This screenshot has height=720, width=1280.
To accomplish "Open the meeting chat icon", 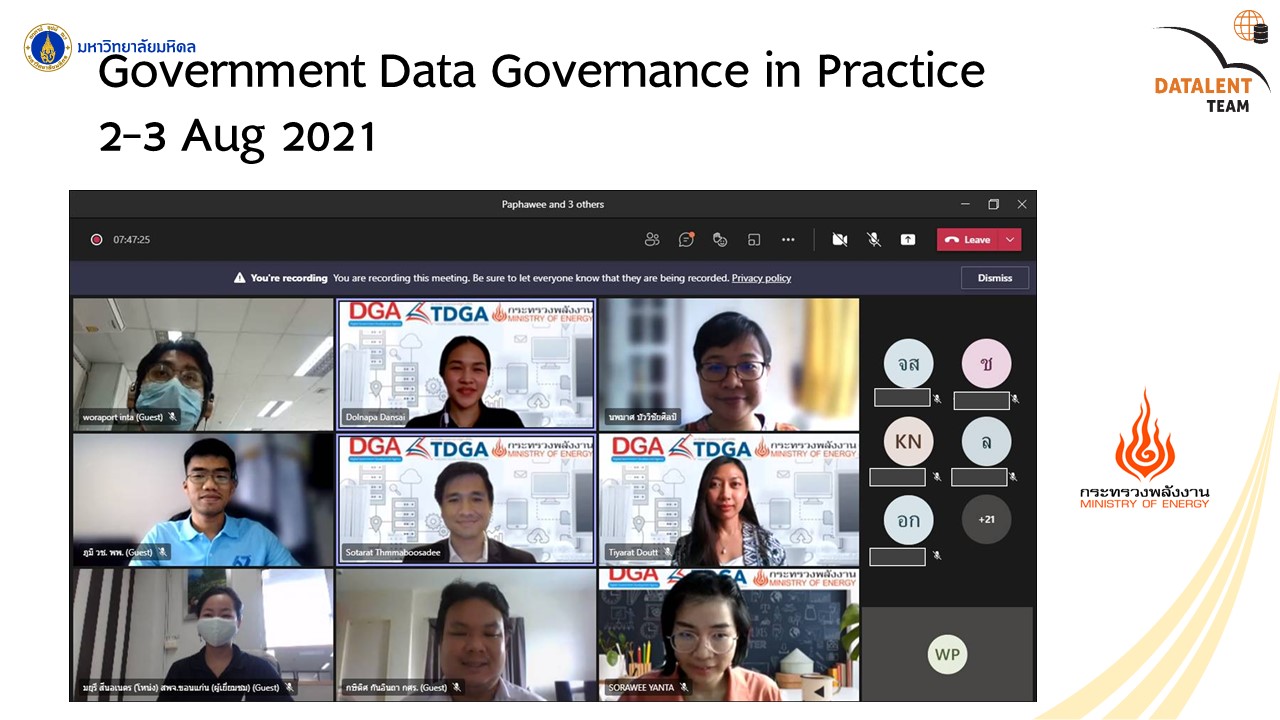I will 686,240.
